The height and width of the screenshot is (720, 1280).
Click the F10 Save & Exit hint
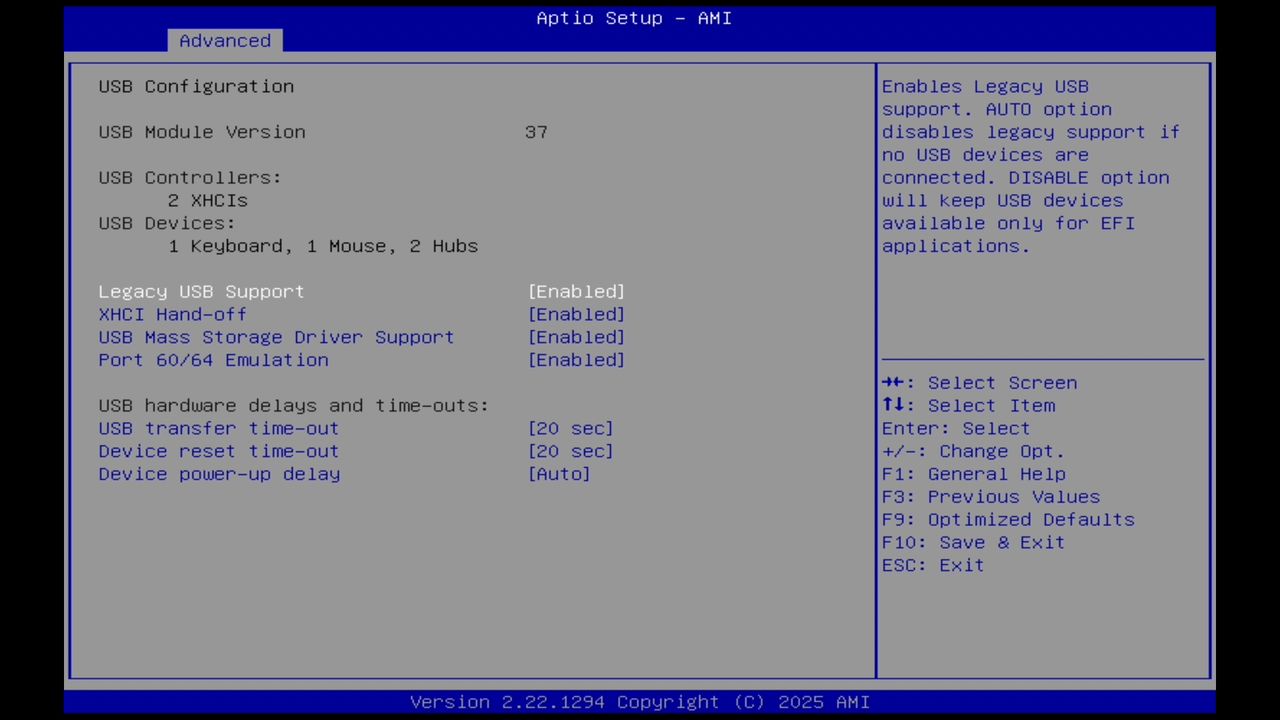click(972, 542)
